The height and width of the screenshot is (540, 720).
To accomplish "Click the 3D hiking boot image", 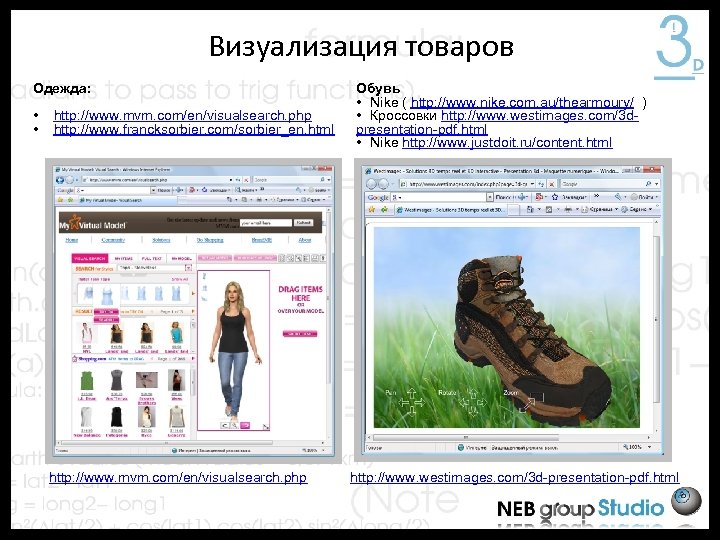I will click(x=531, y=340).
